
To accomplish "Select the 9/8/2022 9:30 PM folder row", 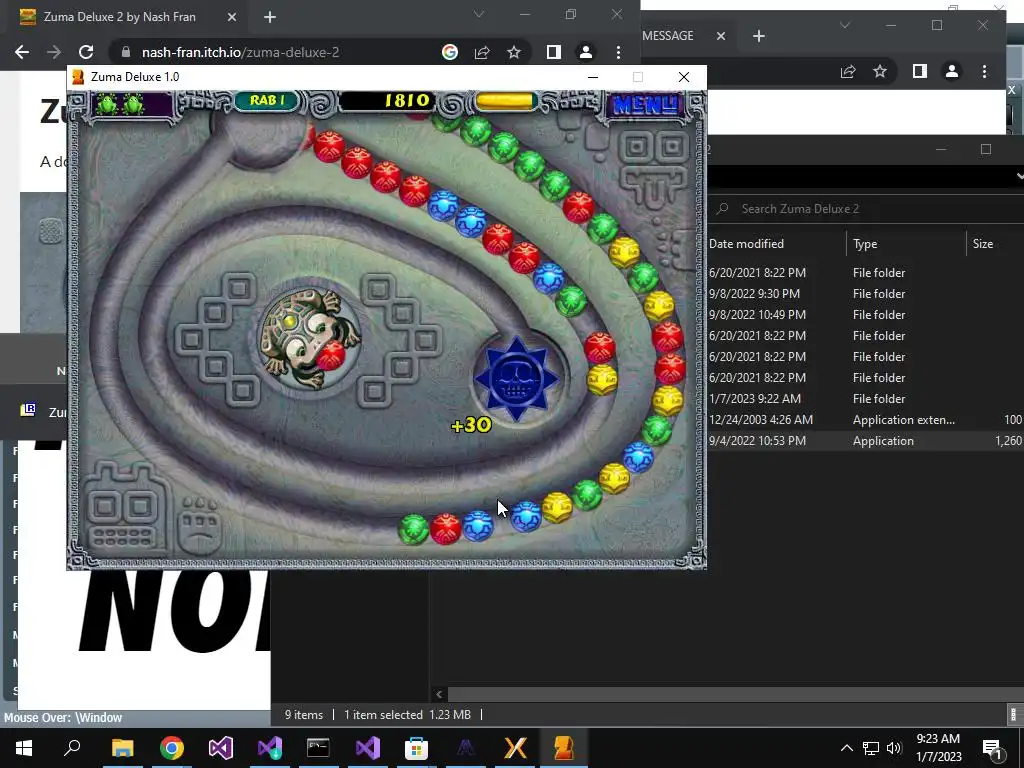I will click(x=866, y=294).
